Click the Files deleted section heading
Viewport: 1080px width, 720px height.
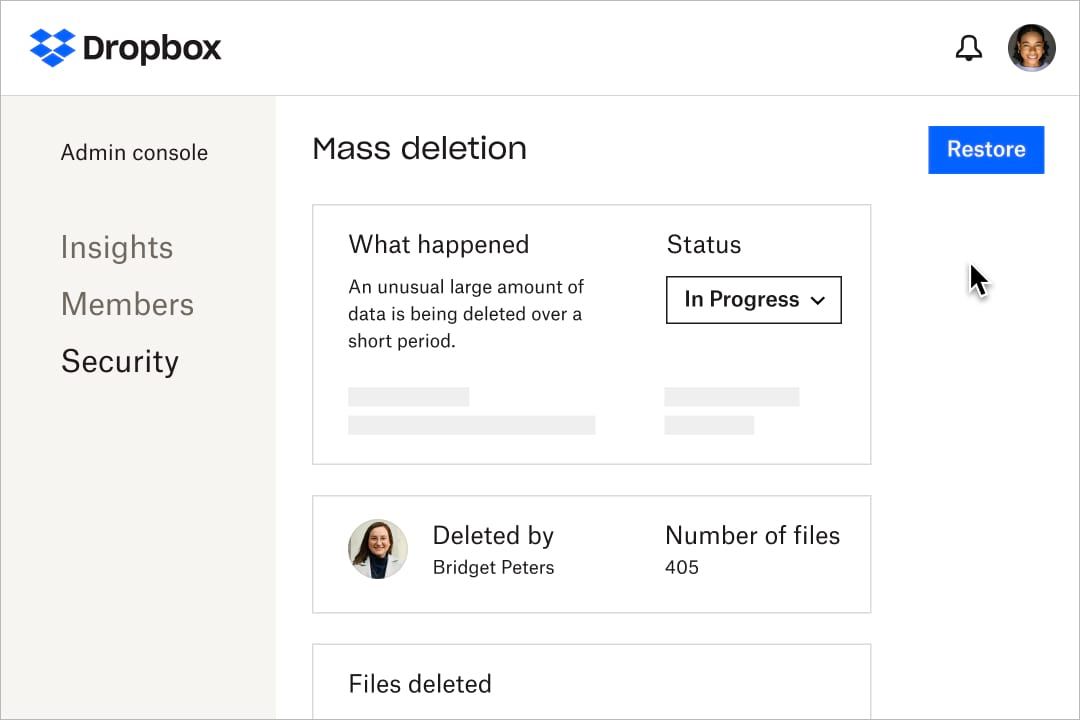pyautogui.click(x=420, y=684)
